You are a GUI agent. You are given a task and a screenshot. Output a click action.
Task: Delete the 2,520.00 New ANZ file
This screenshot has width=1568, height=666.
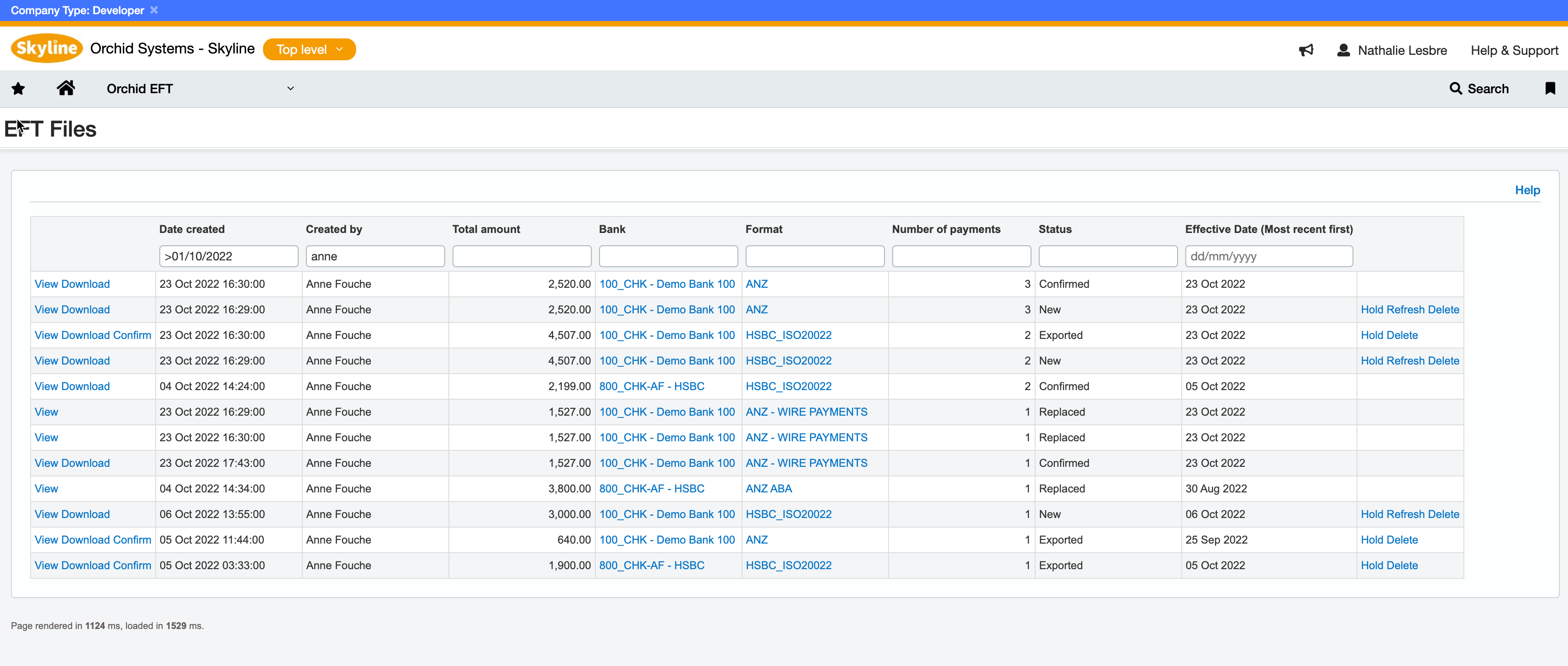point(1443,310)
